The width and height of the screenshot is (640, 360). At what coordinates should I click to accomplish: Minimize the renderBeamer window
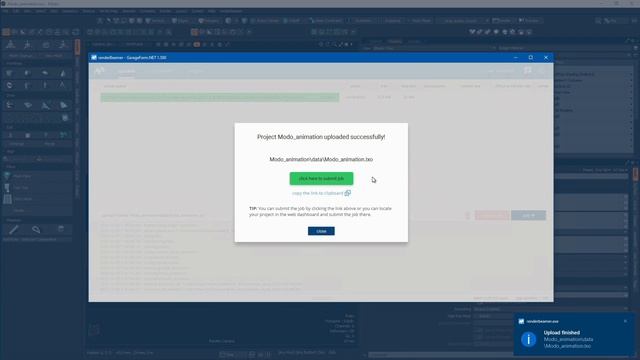click(516, 58)
